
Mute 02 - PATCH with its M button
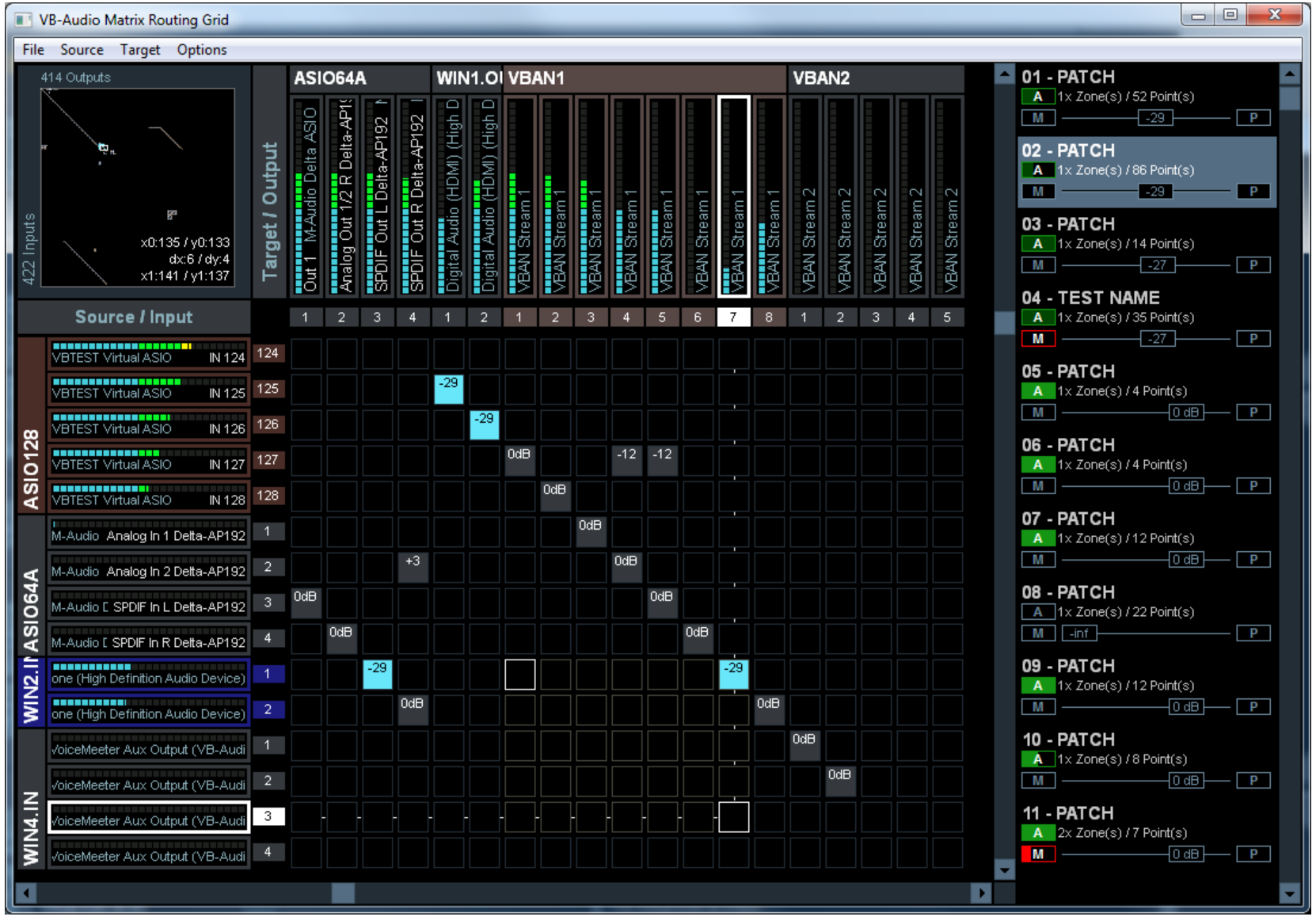(1037, 192)
